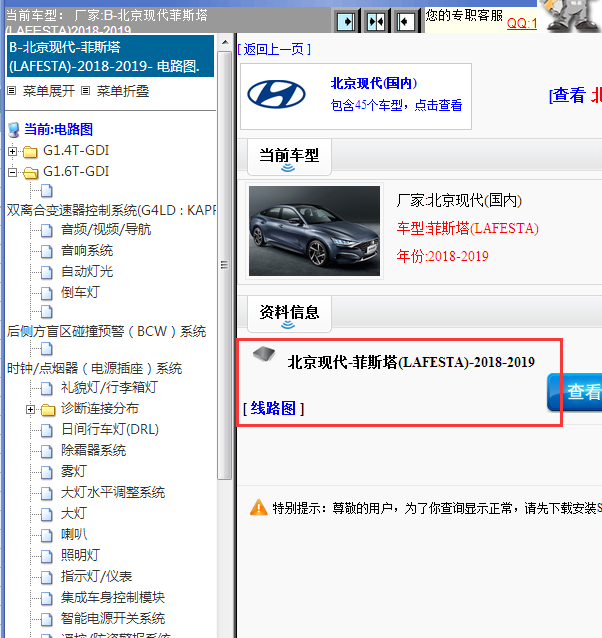
Task: Click the page icon beside 指示灯/仪表
Action: pos(47,577)
